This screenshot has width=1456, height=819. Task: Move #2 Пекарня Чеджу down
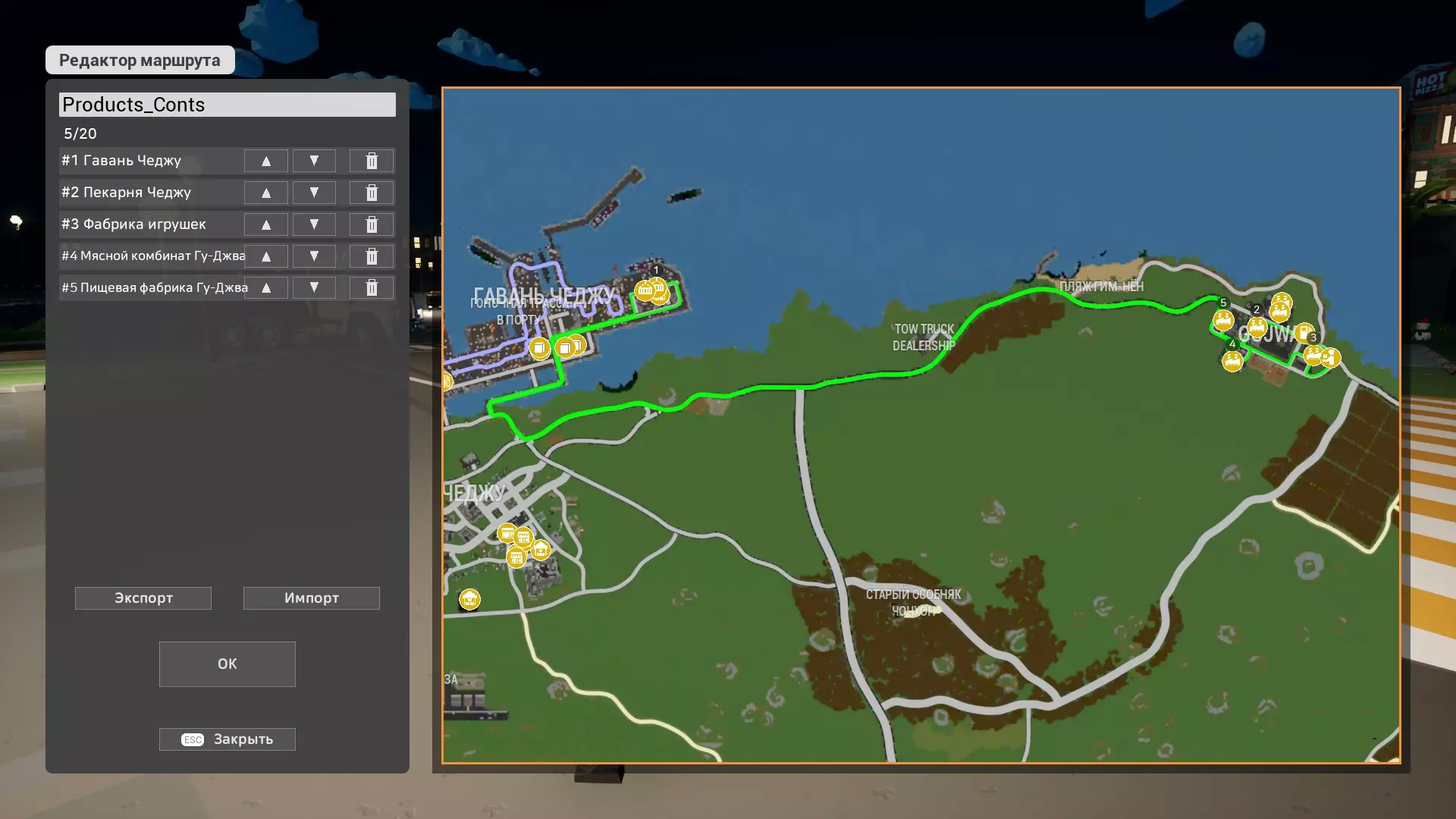click(314, 193)
